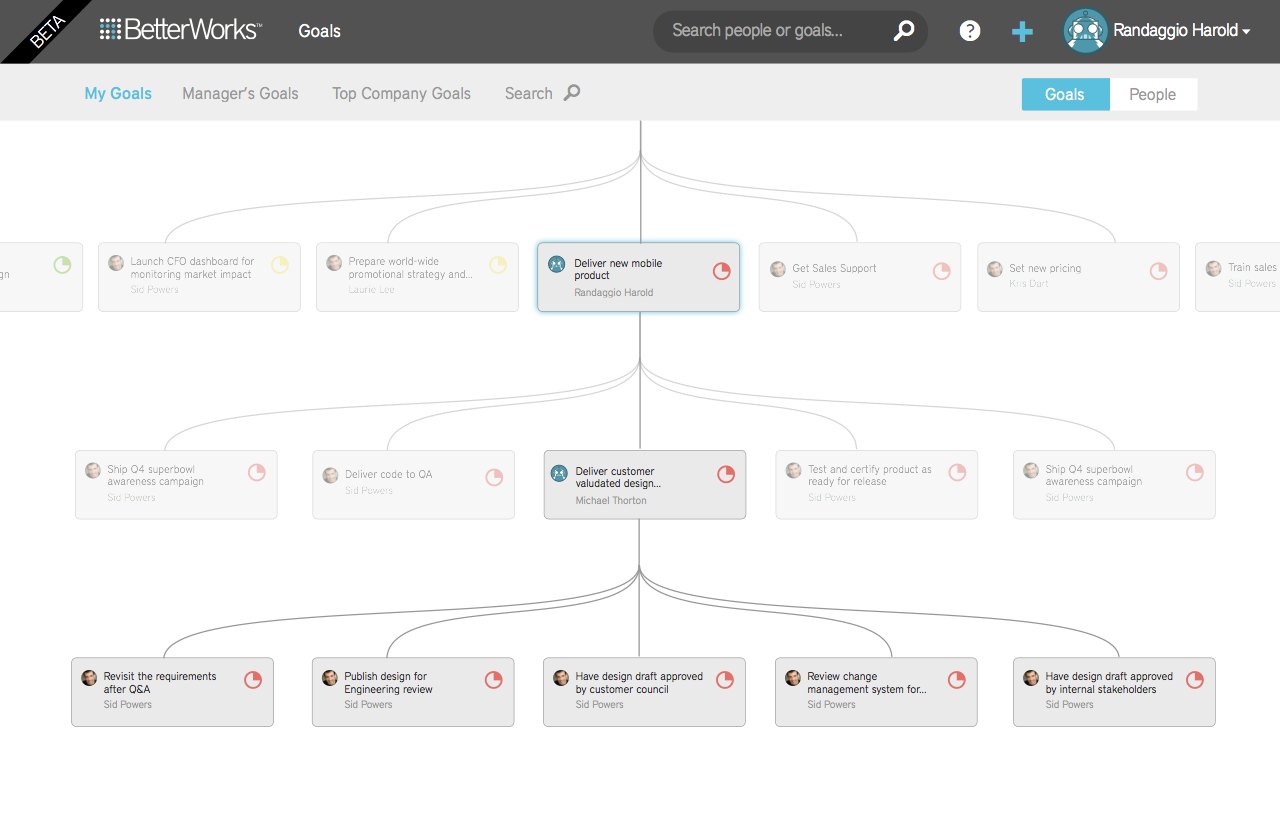Screen dimensions: 1280x836
Task: Click Randaggio Harold name on goal card
Action: (x=614, y=293)
